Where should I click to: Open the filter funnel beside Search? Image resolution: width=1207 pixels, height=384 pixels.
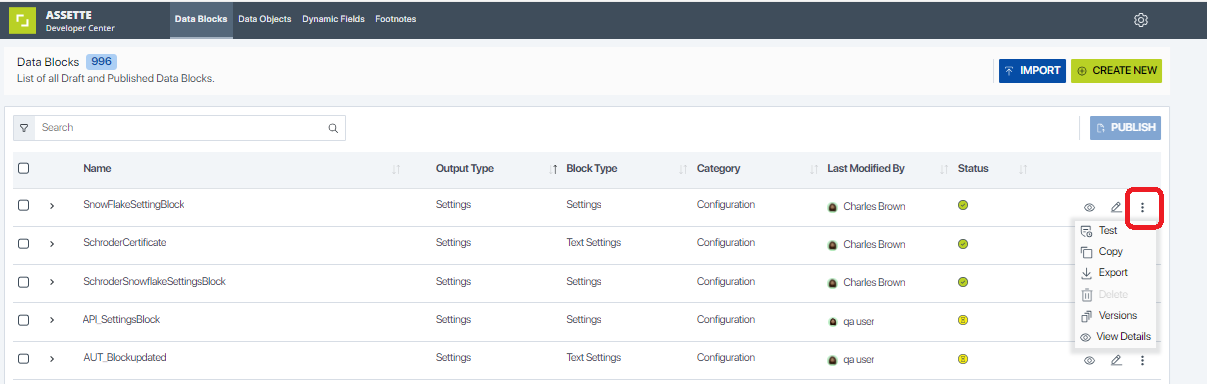point(24,128)
